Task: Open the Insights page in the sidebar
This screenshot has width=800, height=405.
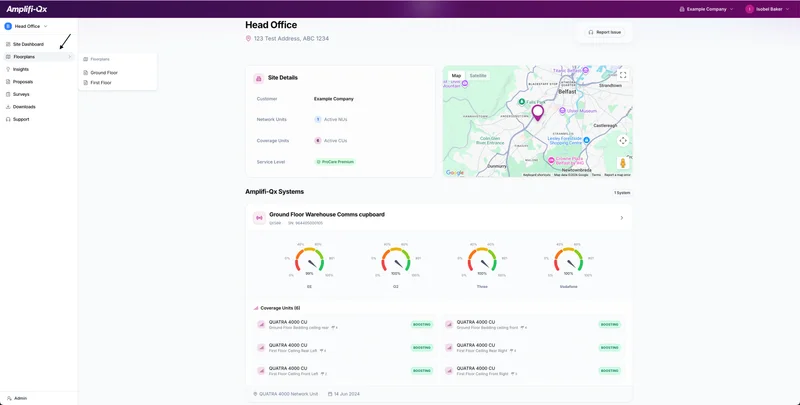Action: point(21,69)
